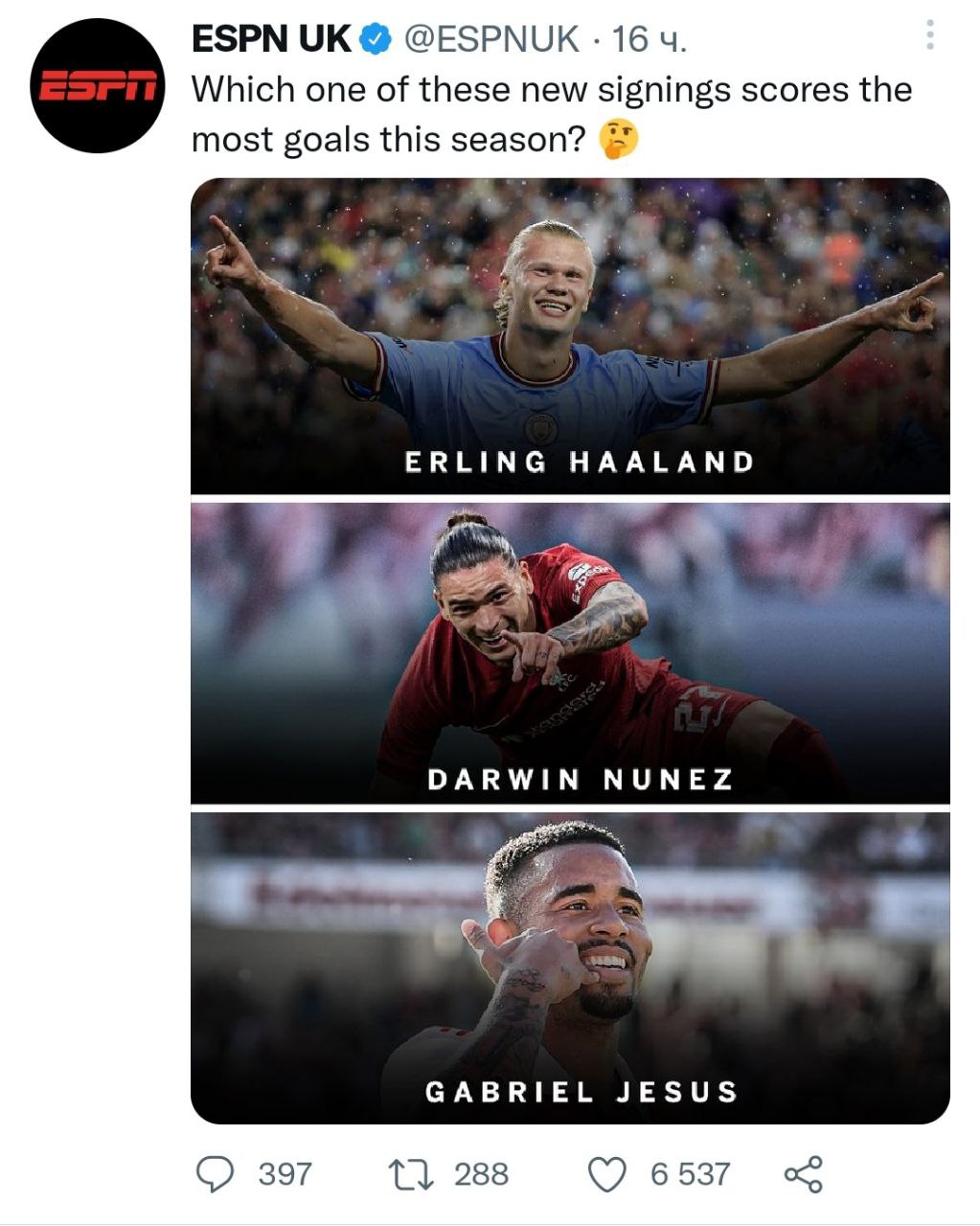Viewport: 980px width, 1226px height.
Task: View the 397 replies count
Action: [x=285, y=1173]
